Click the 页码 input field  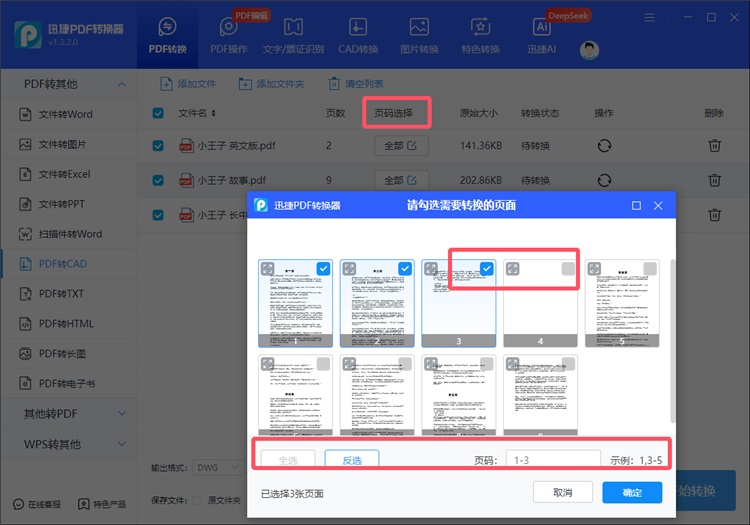553,460
